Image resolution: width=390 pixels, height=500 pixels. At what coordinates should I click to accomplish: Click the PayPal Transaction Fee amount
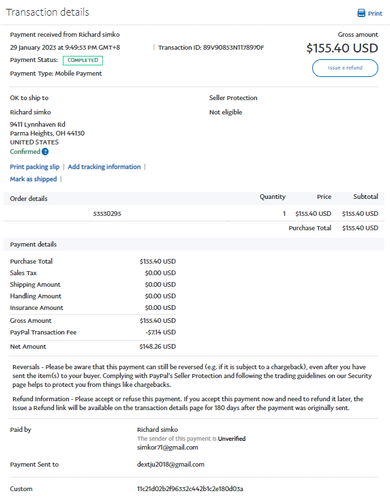(161, 332)
